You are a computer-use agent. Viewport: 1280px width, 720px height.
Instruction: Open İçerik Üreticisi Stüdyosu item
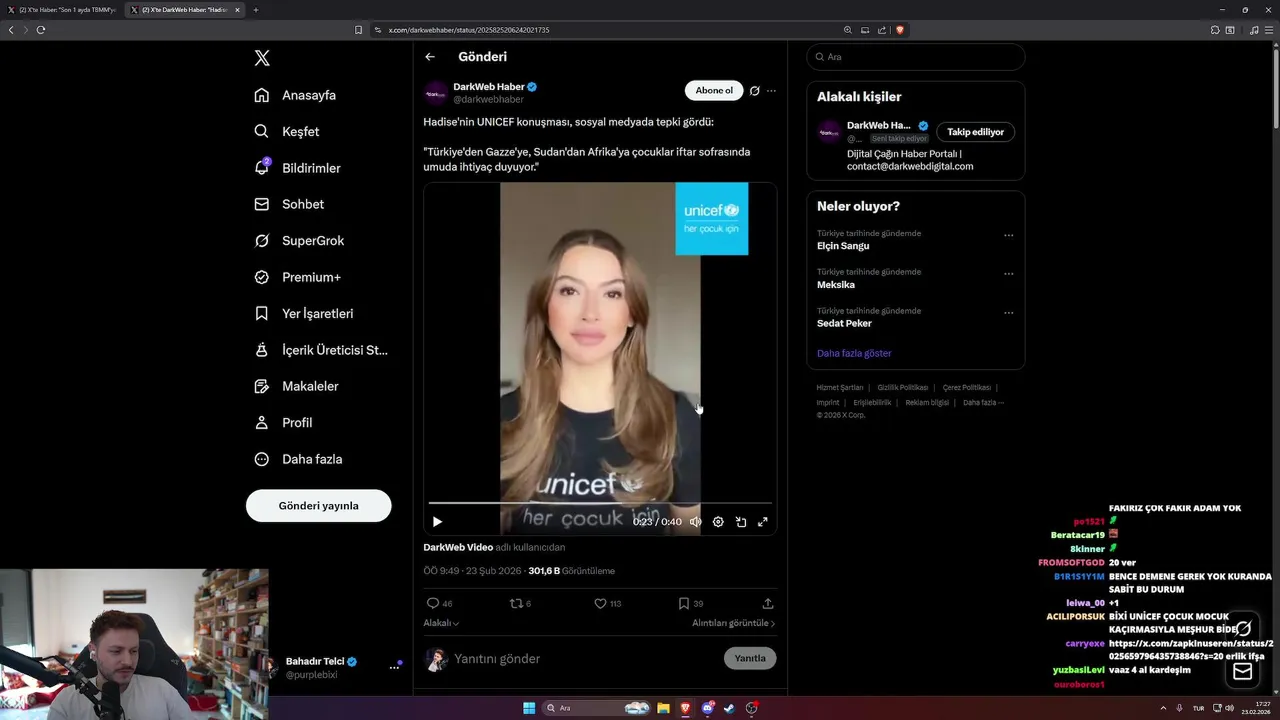pyautogui.click(x=321, y=350)
